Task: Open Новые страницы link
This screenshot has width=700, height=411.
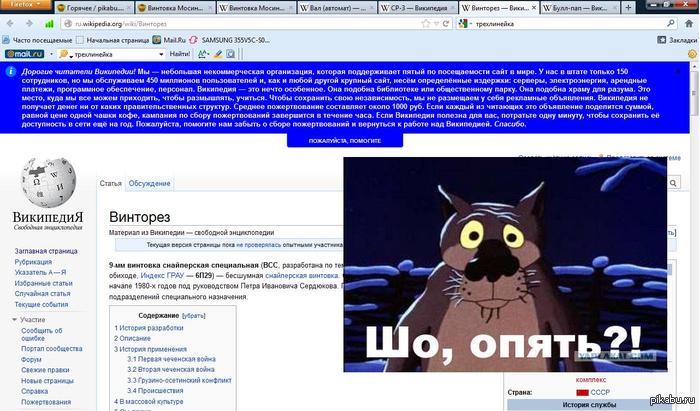Action: 47,381
